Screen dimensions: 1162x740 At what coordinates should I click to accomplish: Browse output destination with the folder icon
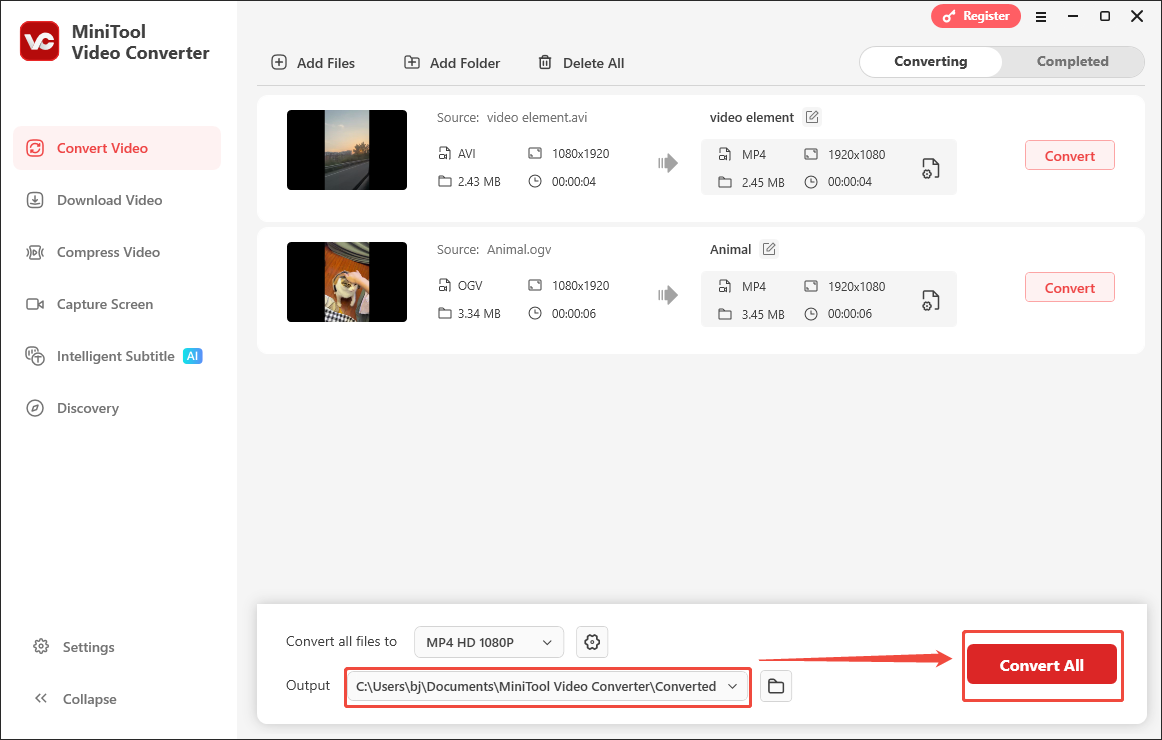click(x=776, y=686)
